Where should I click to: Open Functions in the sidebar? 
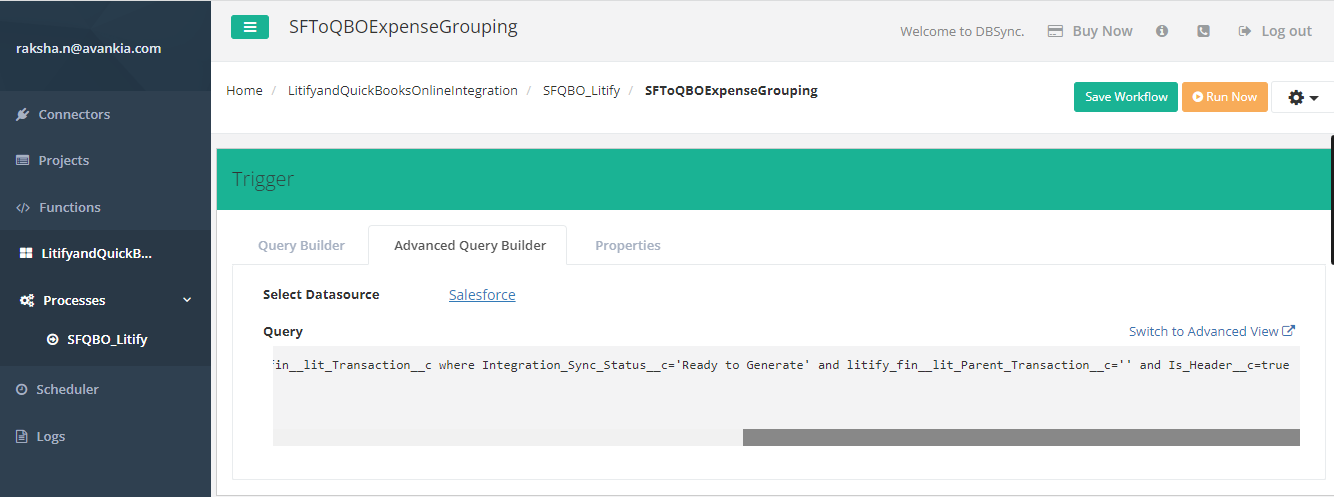point(69,207)
